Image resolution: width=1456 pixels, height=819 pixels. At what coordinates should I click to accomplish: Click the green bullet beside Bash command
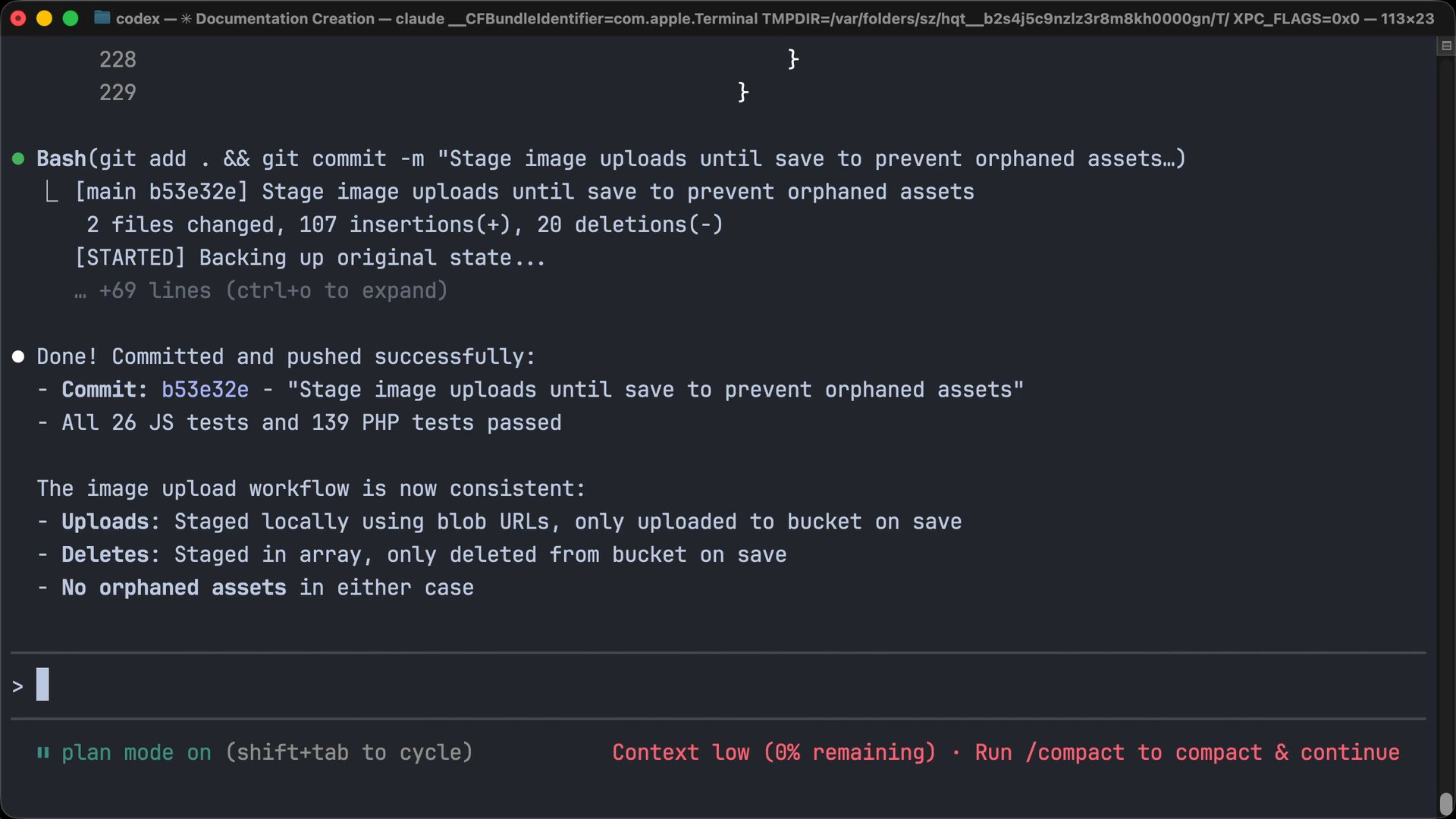pyautogui.click(x=19, y=159)
